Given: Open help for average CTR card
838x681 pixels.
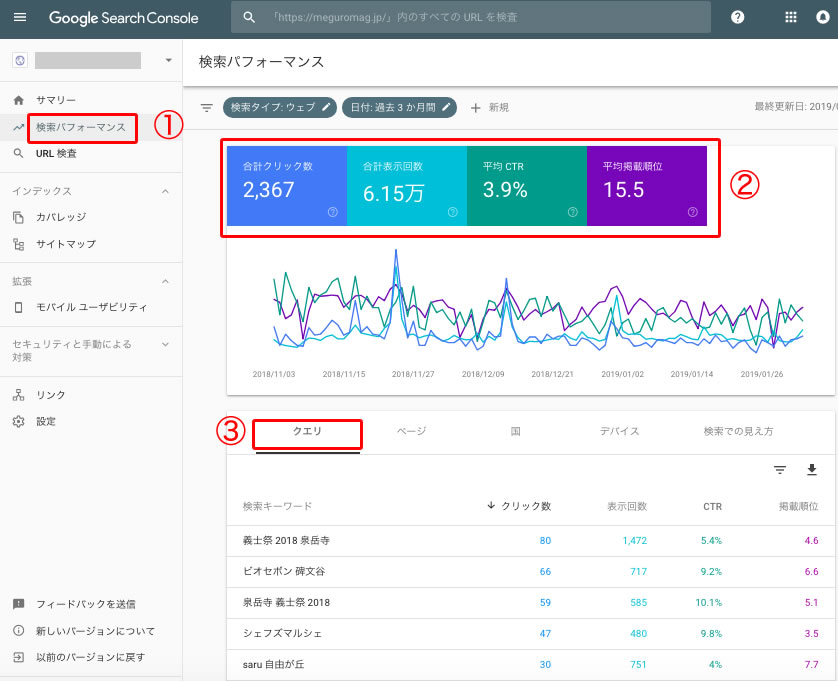Looking at the screenshot, I should click(x=572, y=212).
